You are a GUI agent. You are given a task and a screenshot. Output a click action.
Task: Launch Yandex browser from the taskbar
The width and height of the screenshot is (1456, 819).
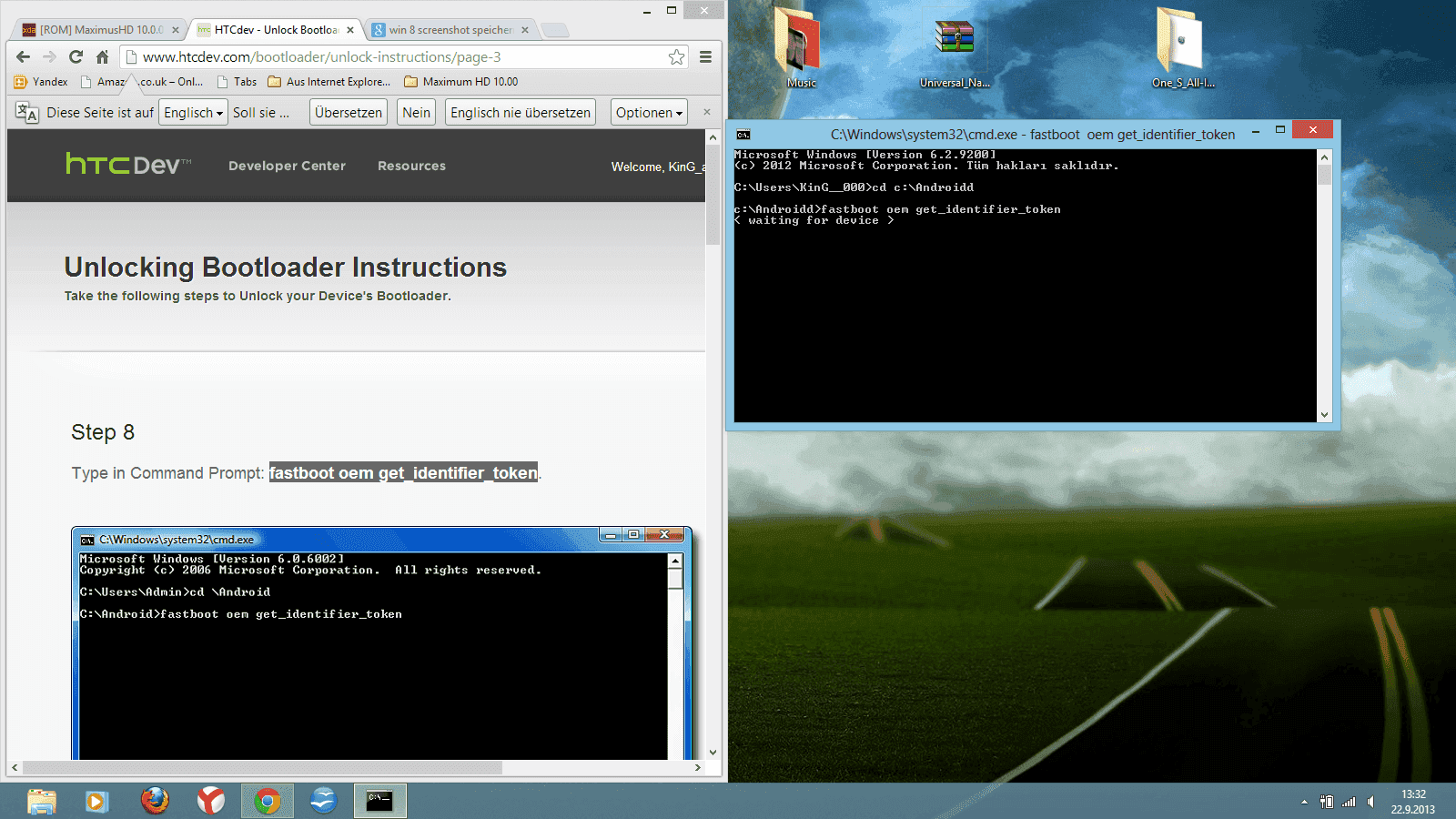pos(211,801)
